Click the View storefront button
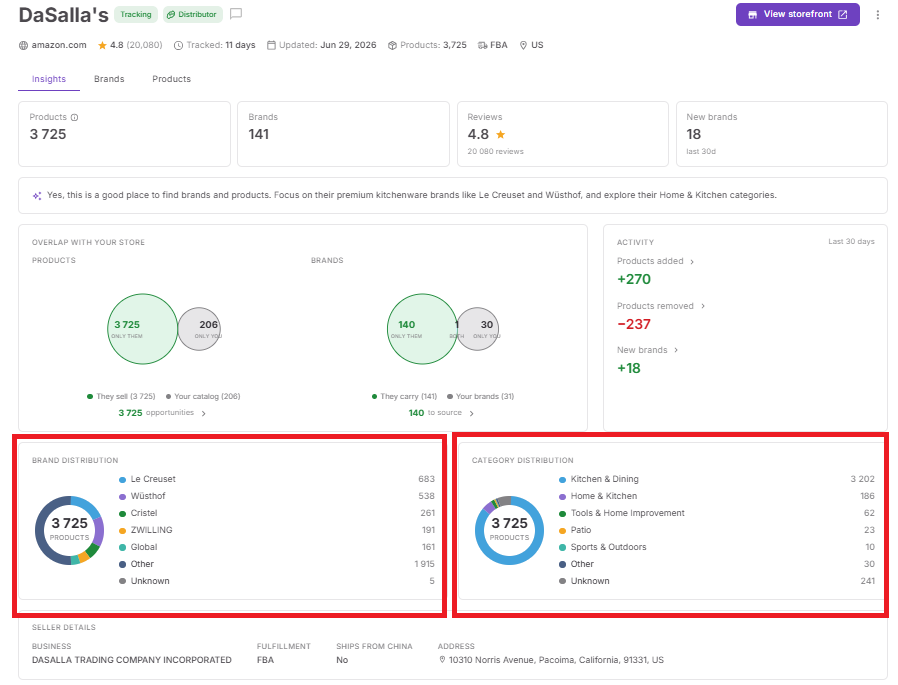Image resolution: width=898 pixels, height=685 pixels. (x=797, y=14)
